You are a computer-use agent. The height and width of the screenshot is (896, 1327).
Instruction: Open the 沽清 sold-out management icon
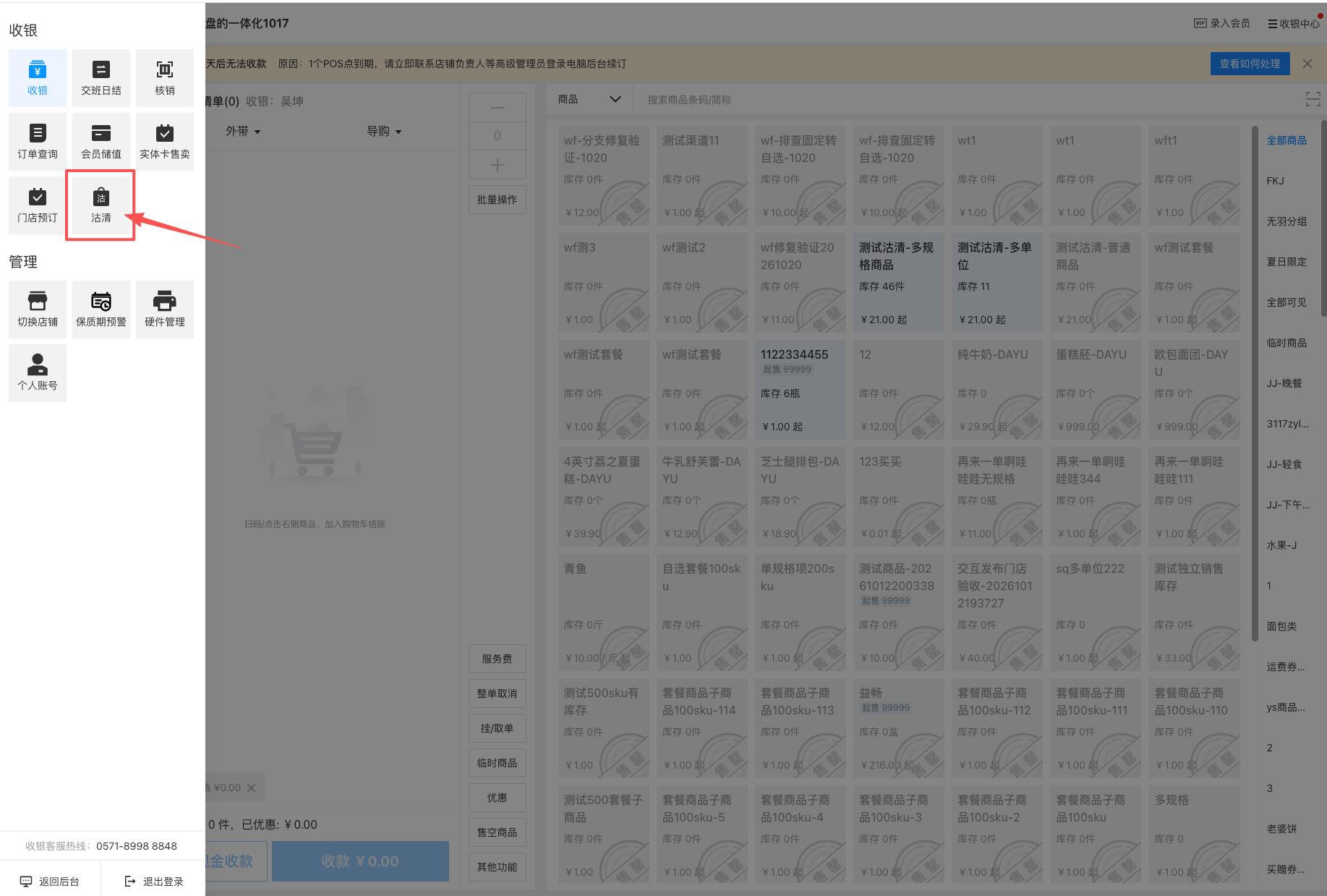coord(101,205)
